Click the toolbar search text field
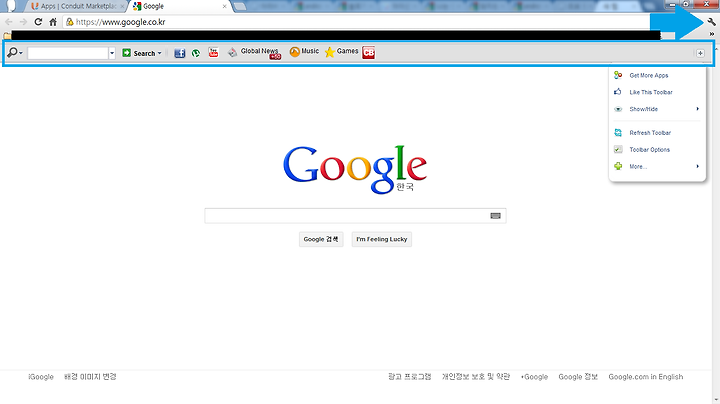The height and width of the screenshot is (404, 720). [x=68, y=53]
